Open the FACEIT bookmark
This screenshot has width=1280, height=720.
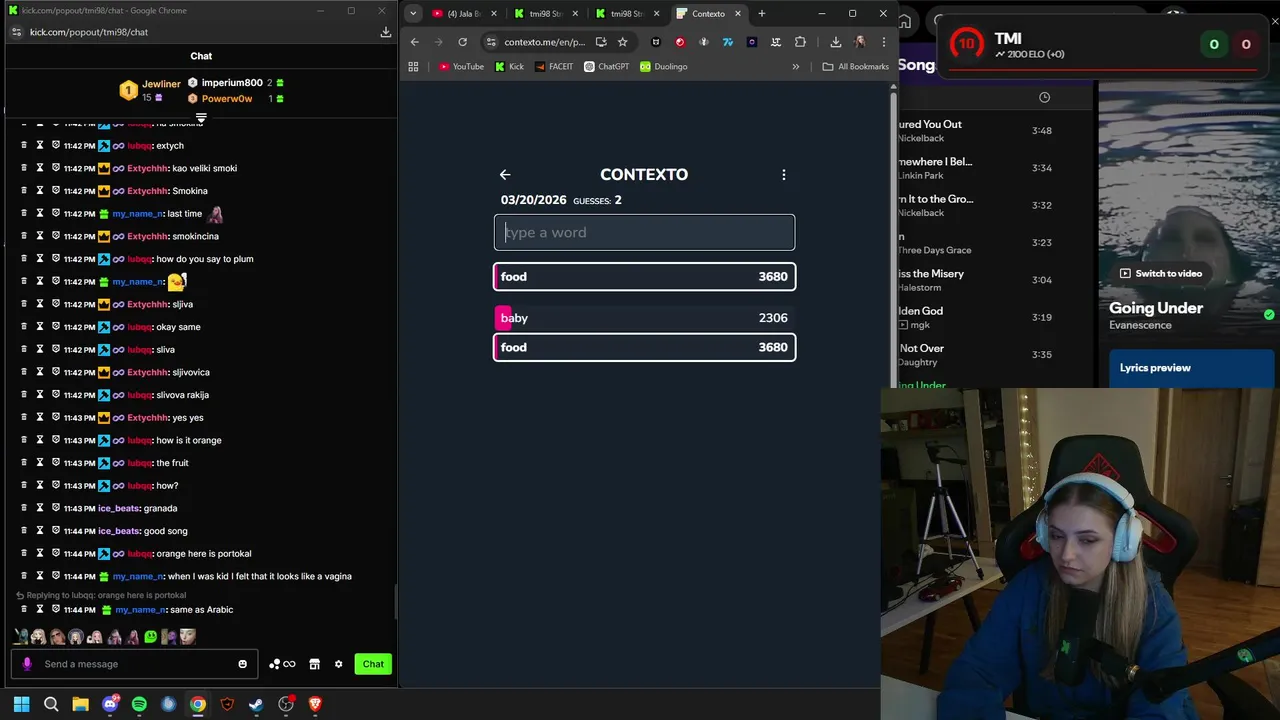pyautogui.click(x=554, y=67)
